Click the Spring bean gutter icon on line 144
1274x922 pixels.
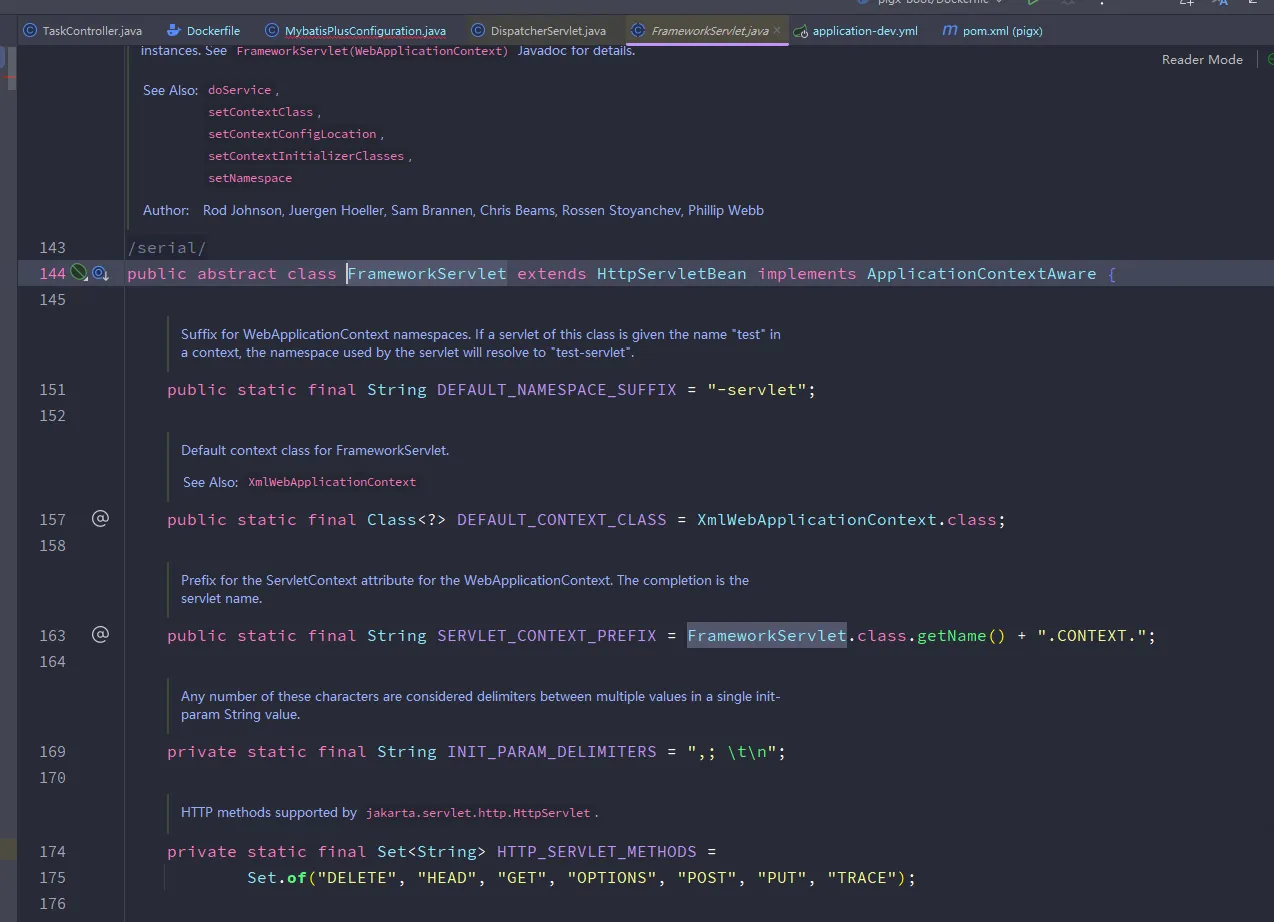(x=80, y=273)
